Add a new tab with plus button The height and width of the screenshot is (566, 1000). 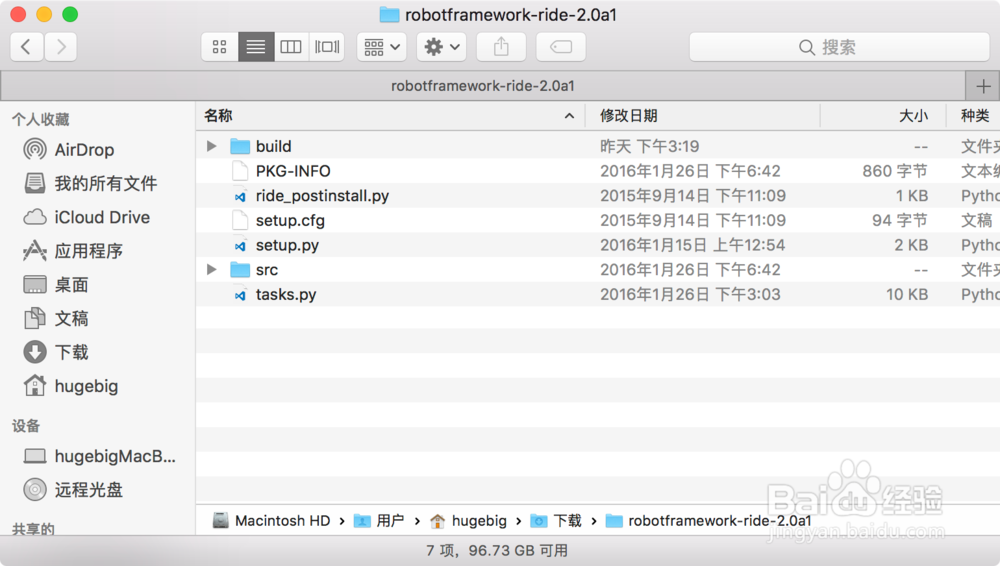coord(983,86)
